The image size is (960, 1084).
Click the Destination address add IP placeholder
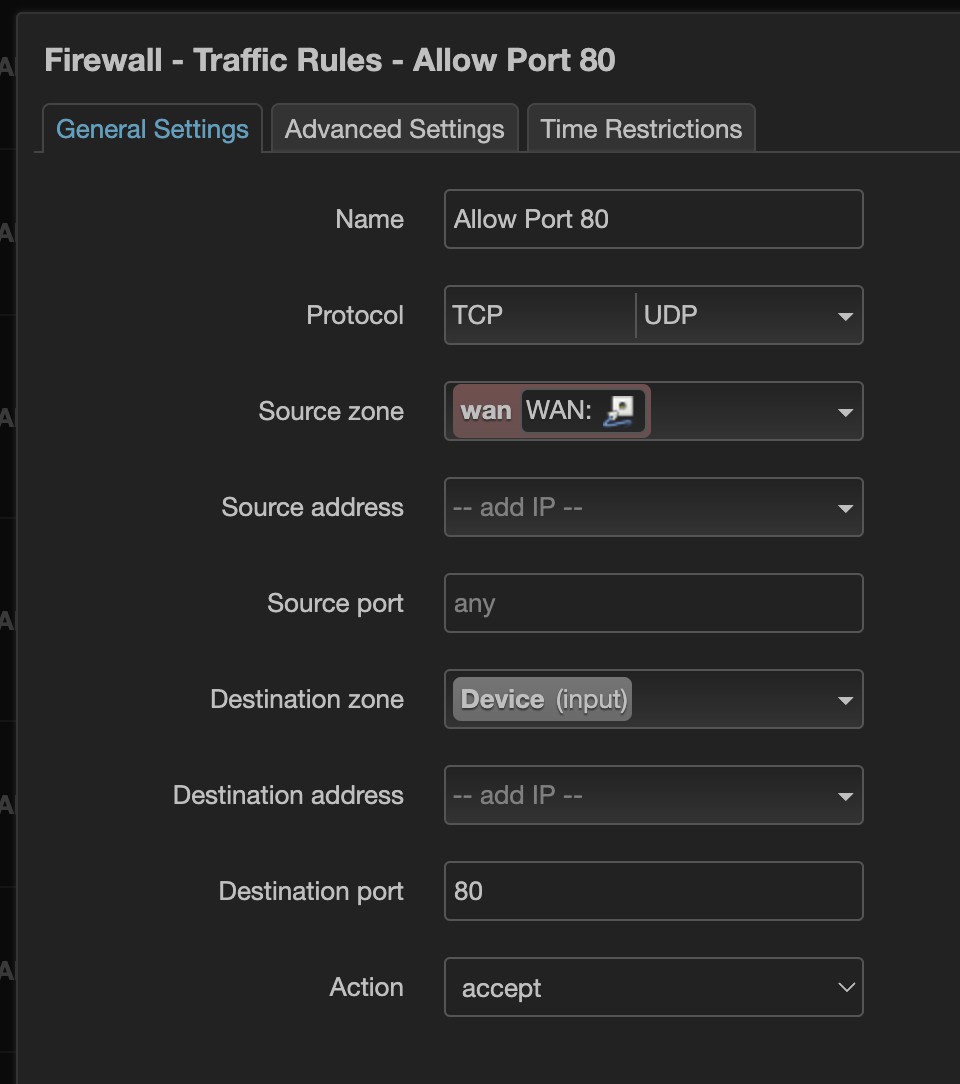[518, 795]
